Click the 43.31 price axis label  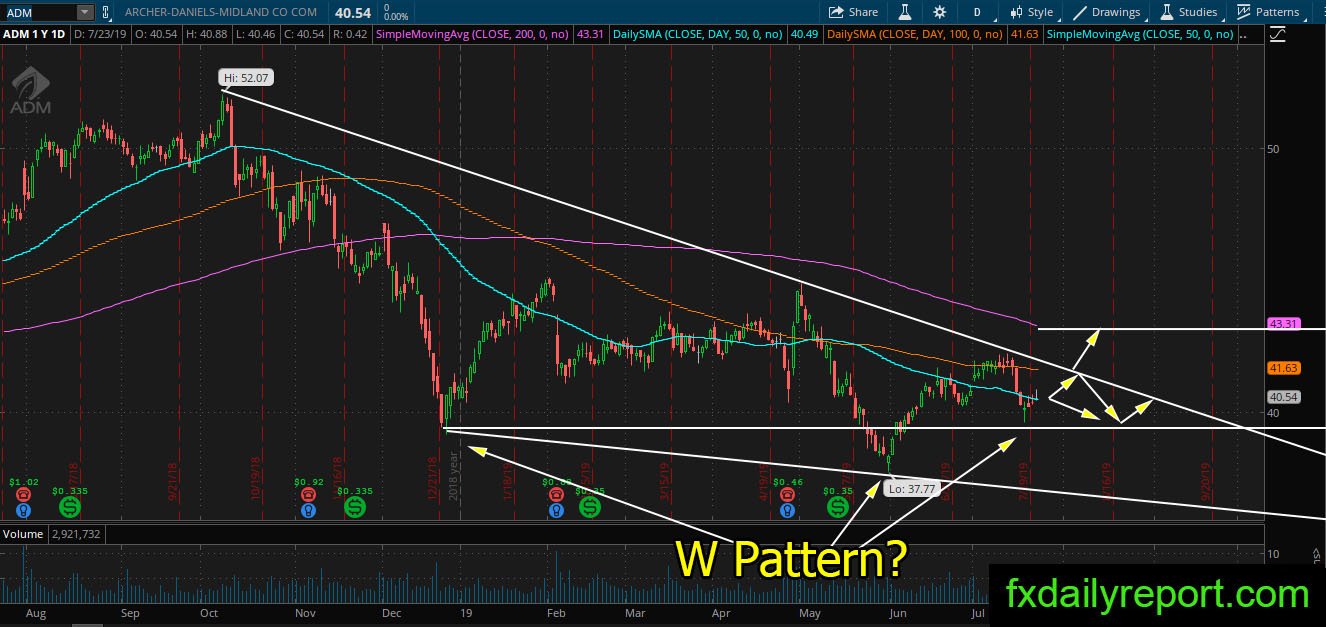tap(1282, 324)
